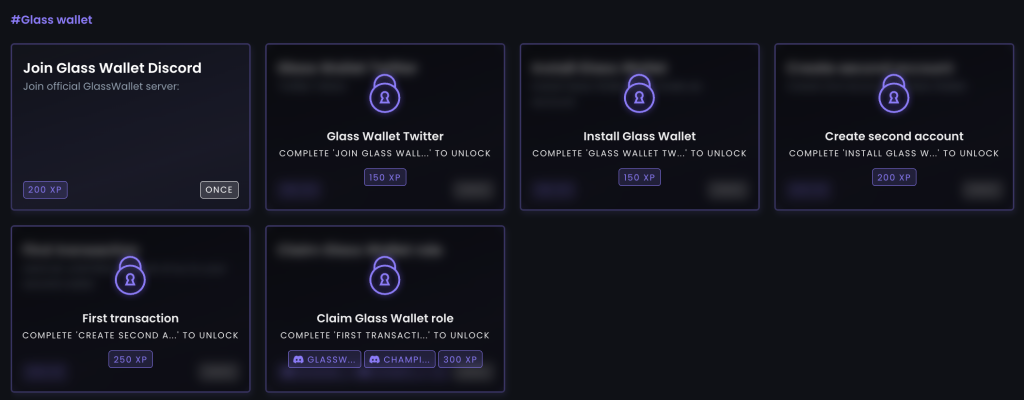Viewport: 1024px width, 400px height.
Task: Click the #Glass wallet category heading
Action: click(x=52, y=20)
